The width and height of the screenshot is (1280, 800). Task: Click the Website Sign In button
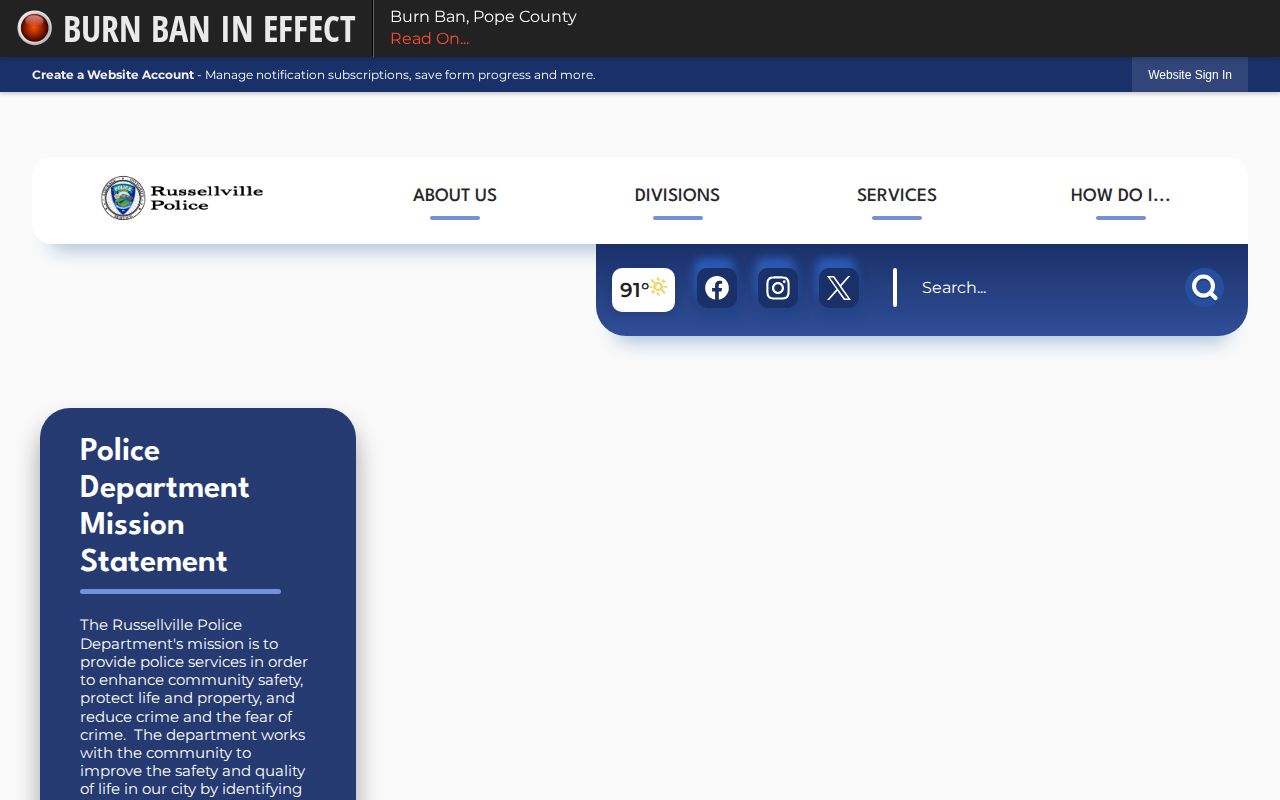(x=1190, y=75)
